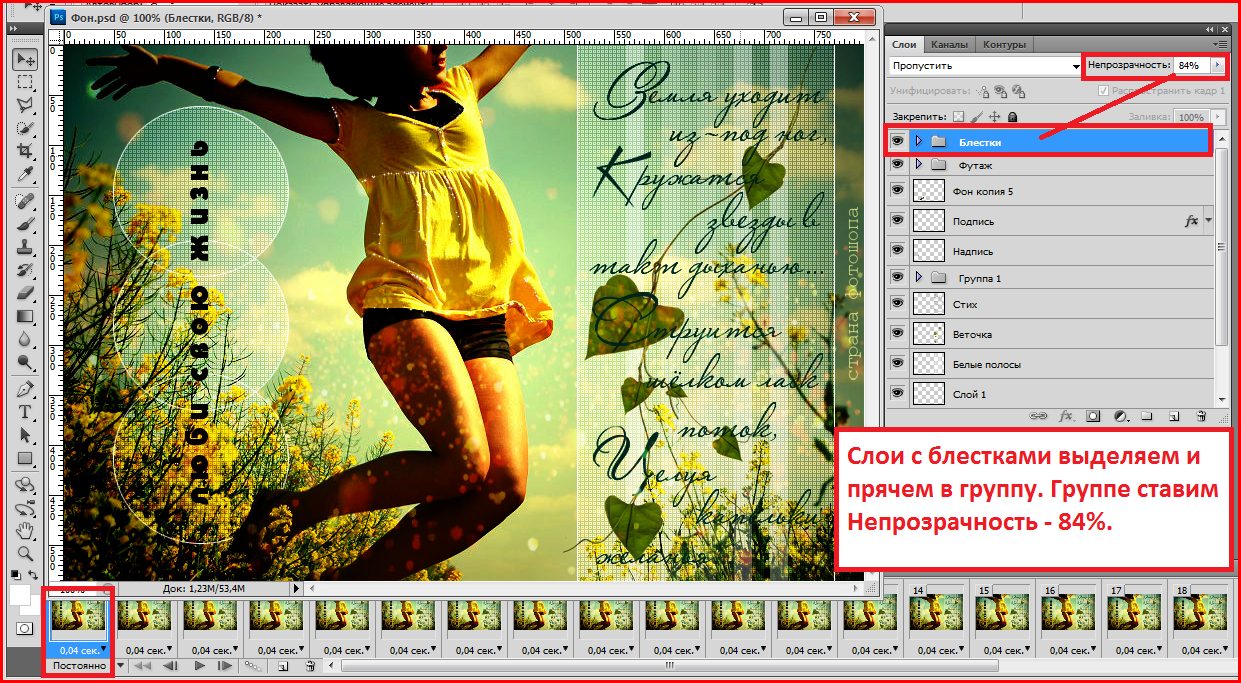The width and height of the screenshot is (1241, 683).
Task: Select the History Brush tool
Action: coord(26,270)
